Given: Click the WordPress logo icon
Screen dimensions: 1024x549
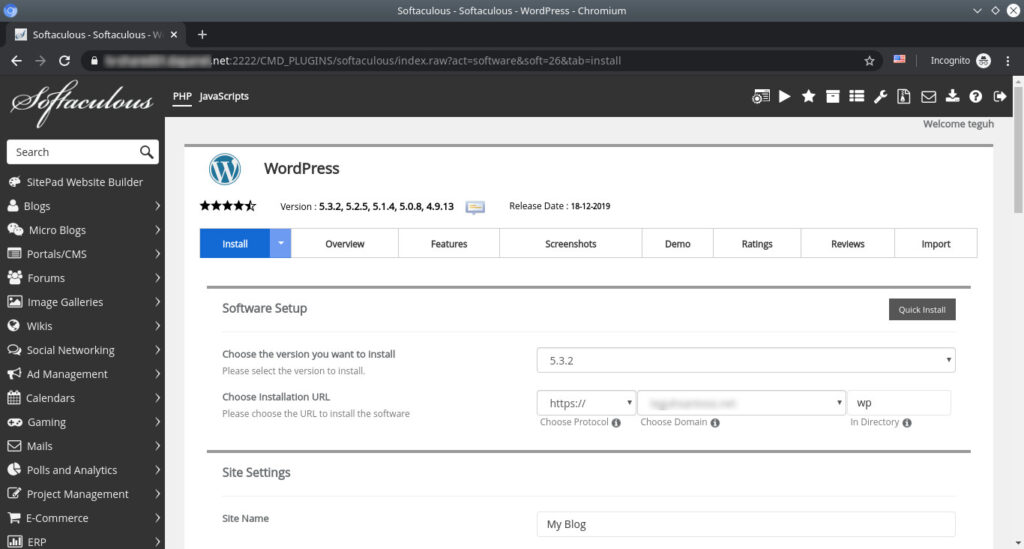Looking at the screenshot, I should point(225,168).
